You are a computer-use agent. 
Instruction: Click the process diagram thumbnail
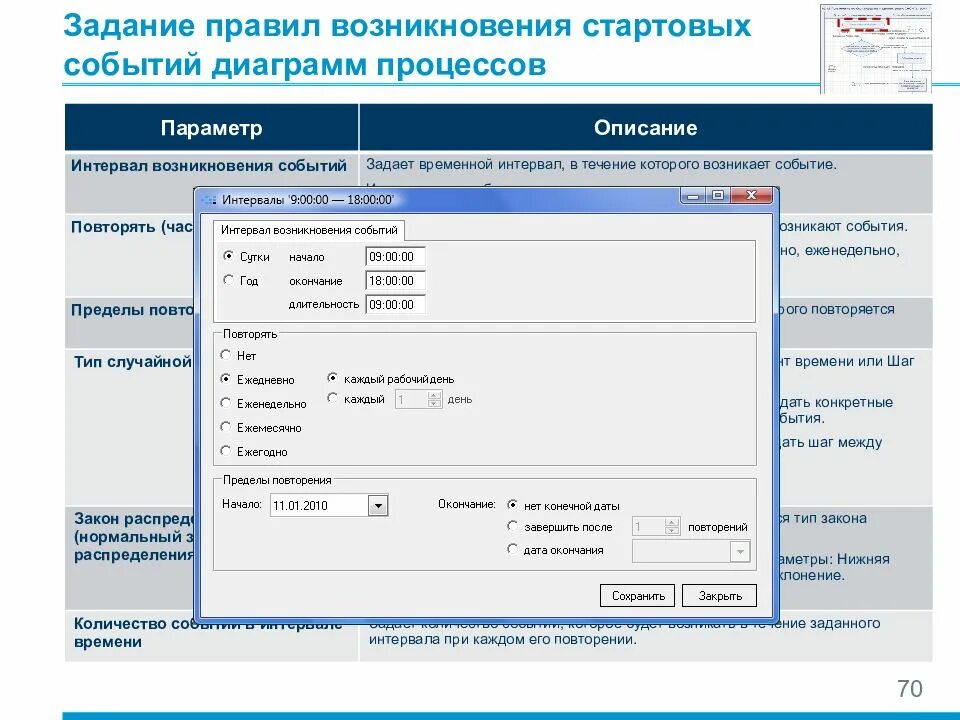876,49
